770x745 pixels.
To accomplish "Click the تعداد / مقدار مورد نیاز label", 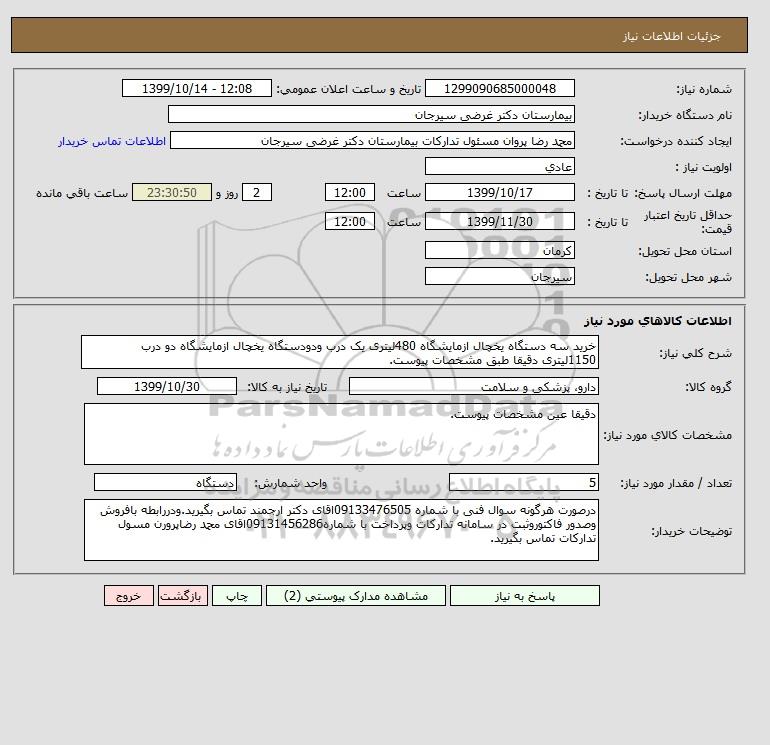I will click(x=676, y=484).
